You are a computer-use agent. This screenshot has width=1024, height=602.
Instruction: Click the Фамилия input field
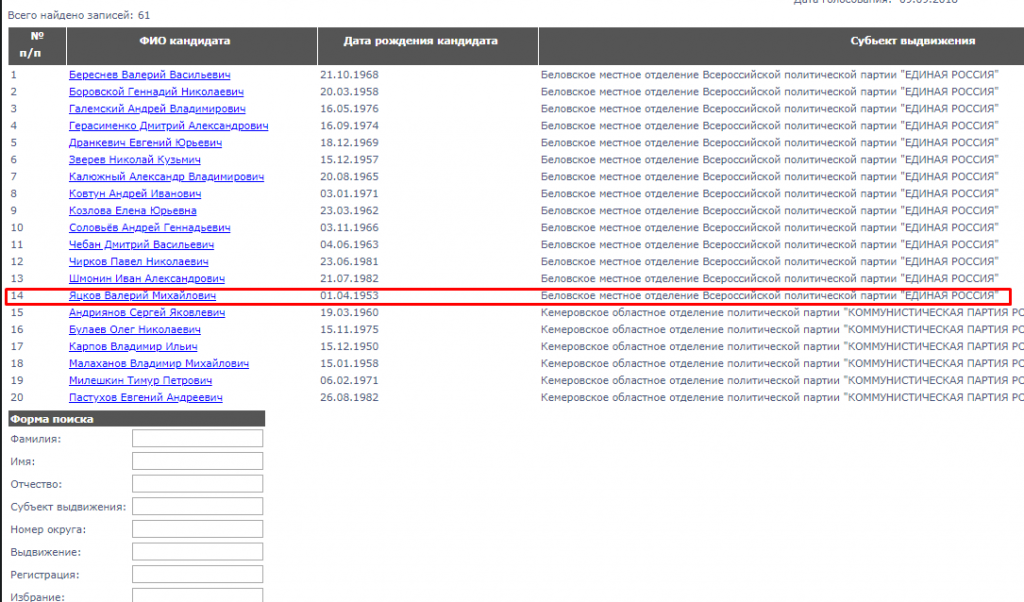(x=197, y=439)
